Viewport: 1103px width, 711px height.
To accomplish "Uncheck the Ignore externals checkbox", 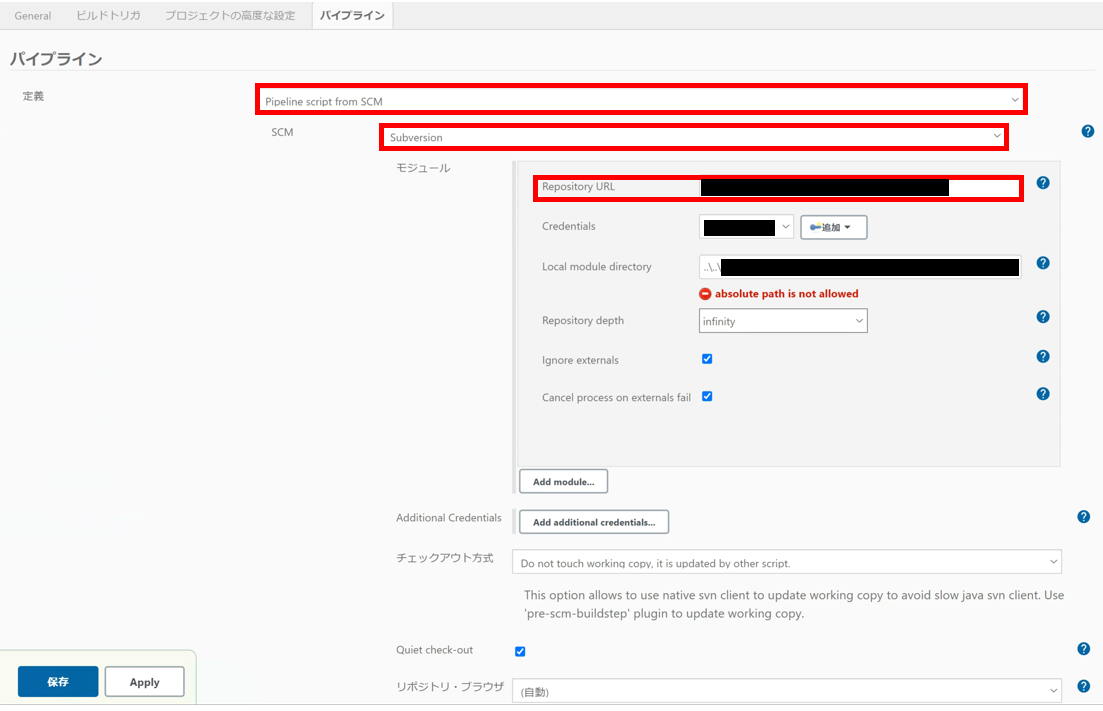I will [707, 358].
